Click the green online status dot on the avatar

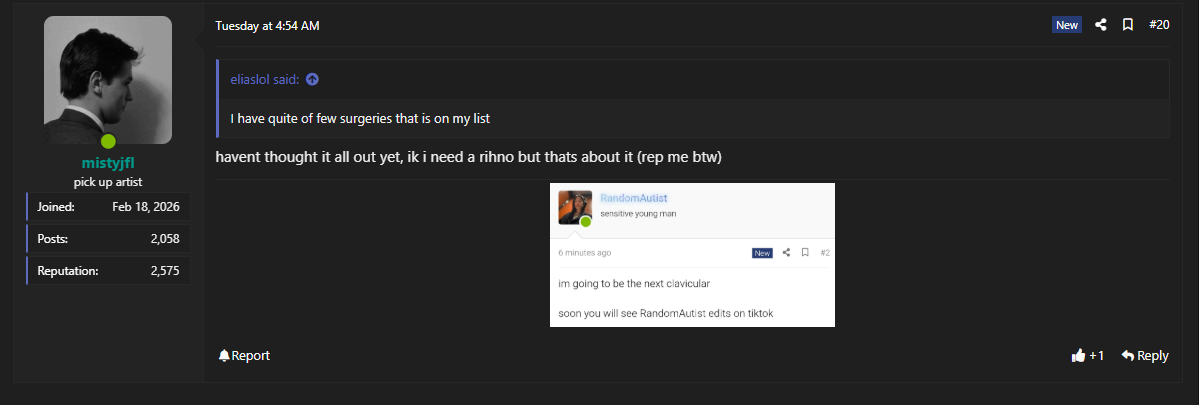(108, 141)
